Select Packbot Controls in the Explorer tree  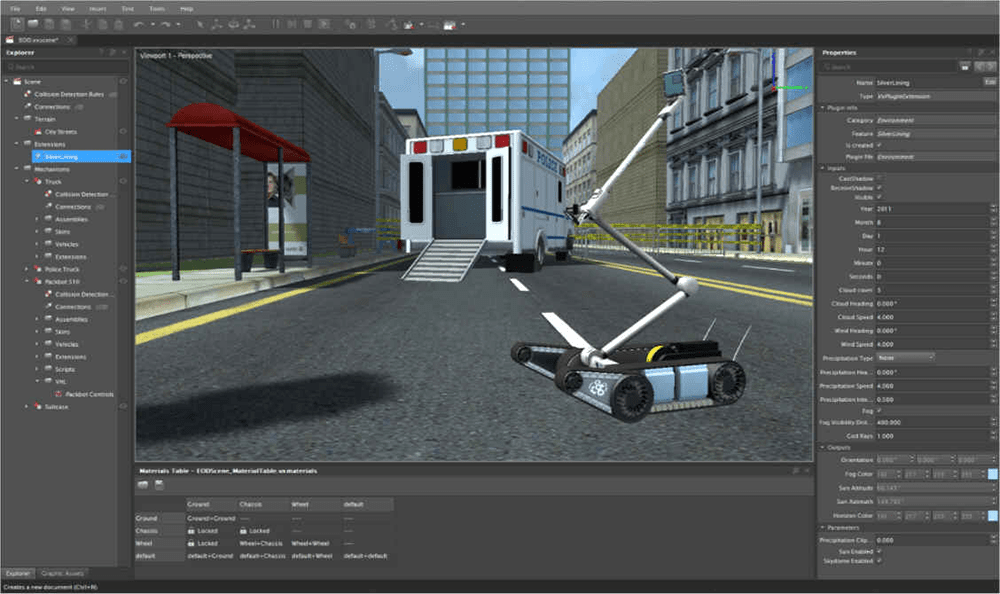(x=89, y=394)
